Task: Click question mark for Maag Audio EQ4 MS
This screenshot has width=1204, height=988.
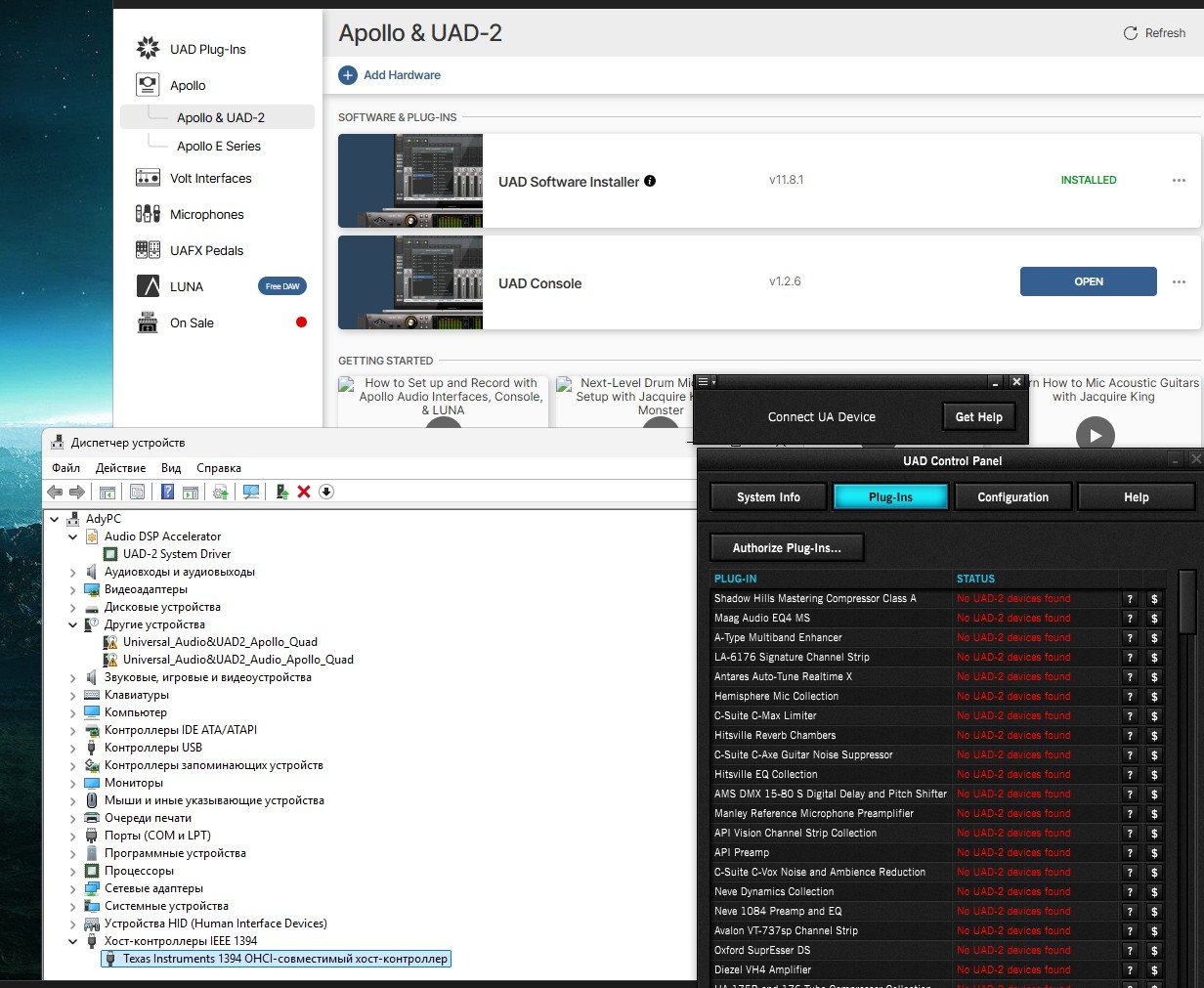Action: [x=1130, y=619]
